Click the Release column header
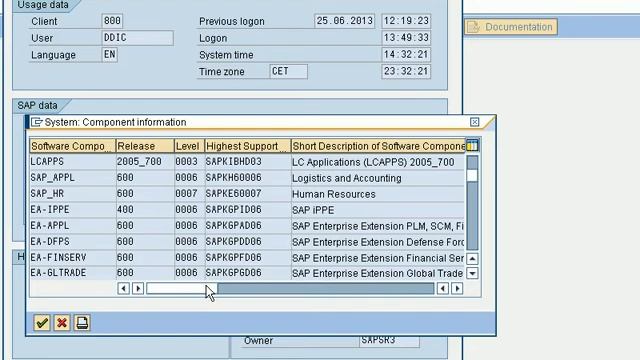 [145, 146]
